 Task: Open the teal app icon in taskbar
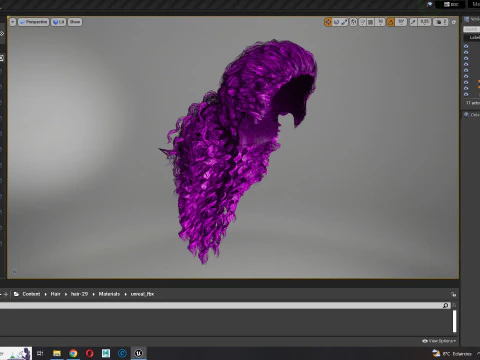pos(106,353)
